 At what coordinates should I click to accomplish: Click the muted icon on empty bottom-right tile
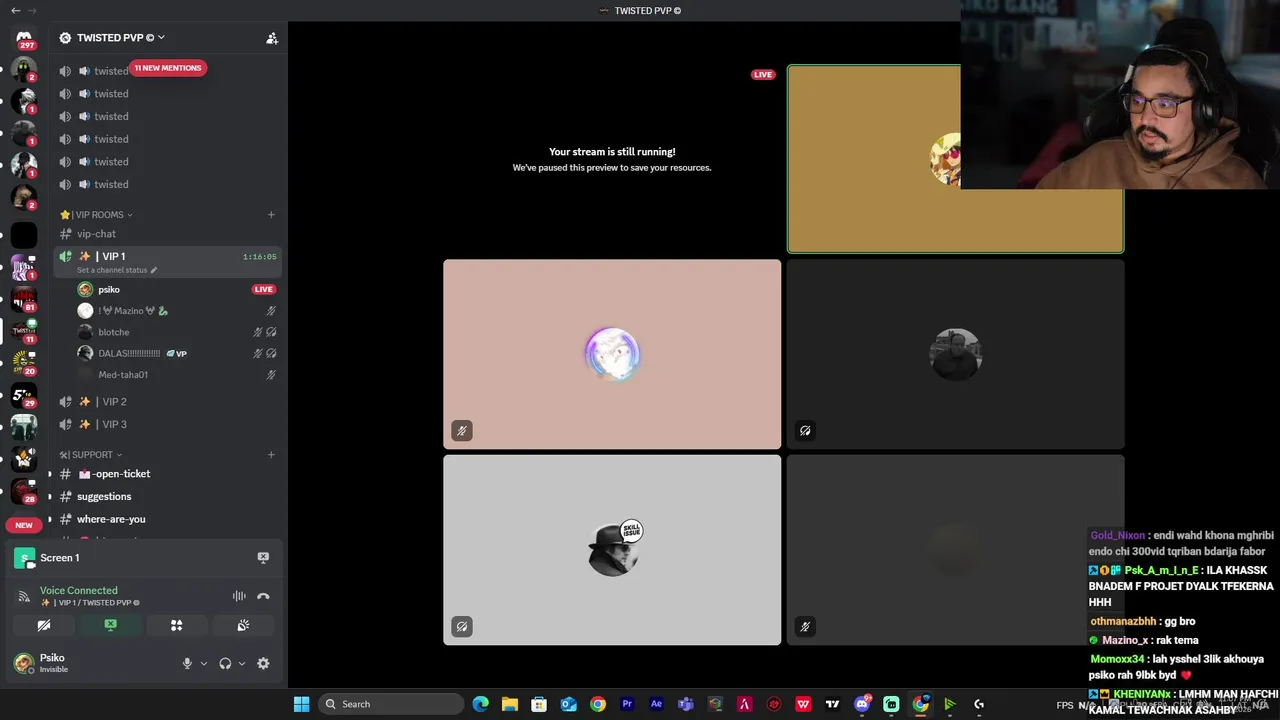pos(805,627)
